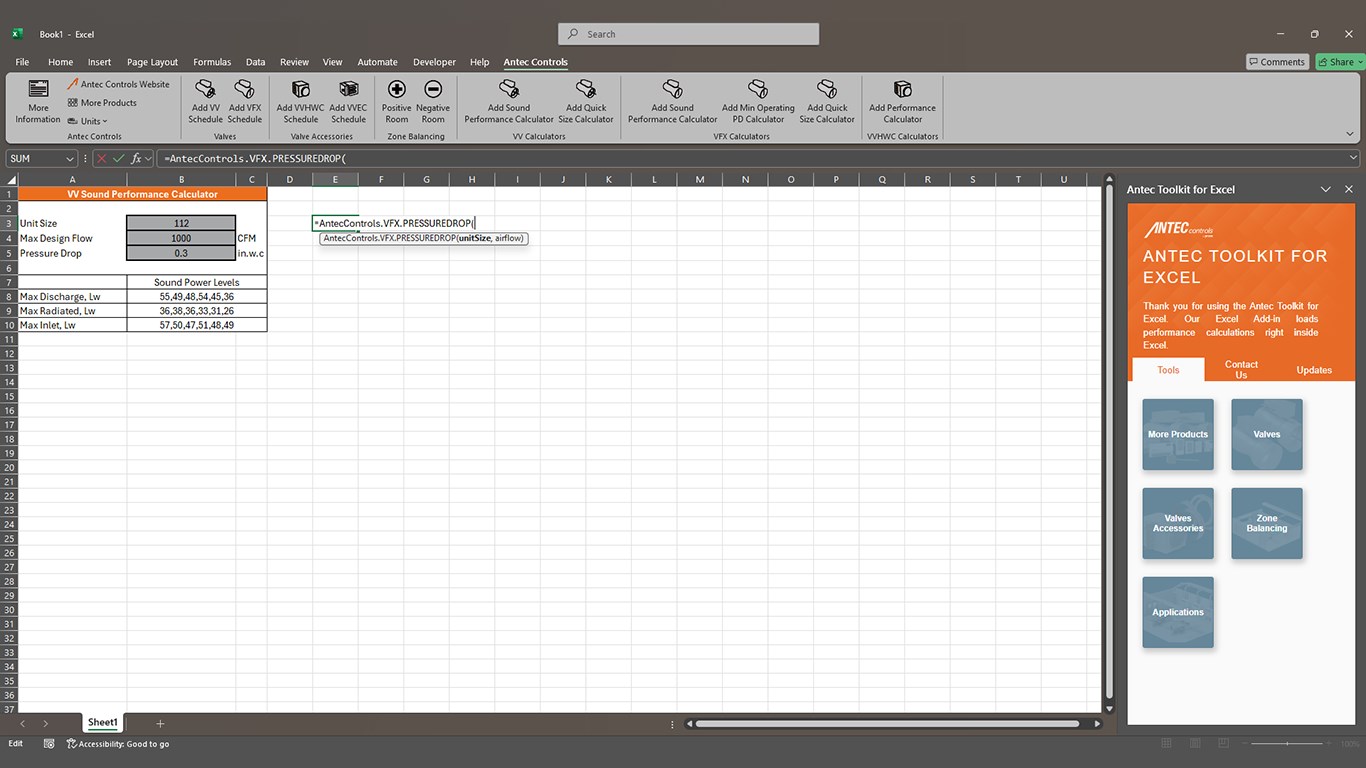Select the Max Design Flow value 1000
Viewport: 1366px width, 768px height.
click(181, 238)
